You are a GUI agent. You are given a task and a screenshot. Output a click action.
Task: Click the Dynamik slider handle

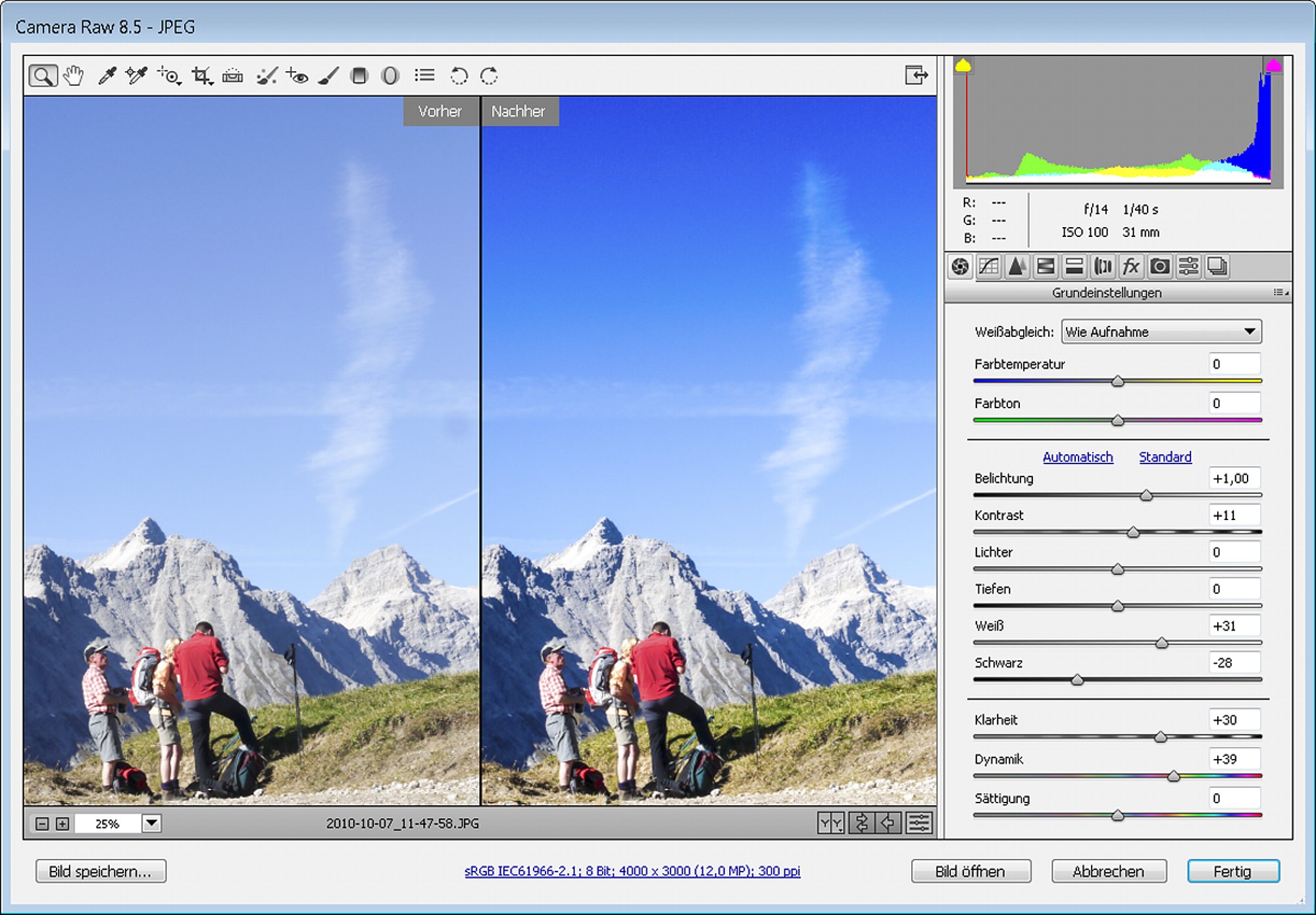(1173, 776)
